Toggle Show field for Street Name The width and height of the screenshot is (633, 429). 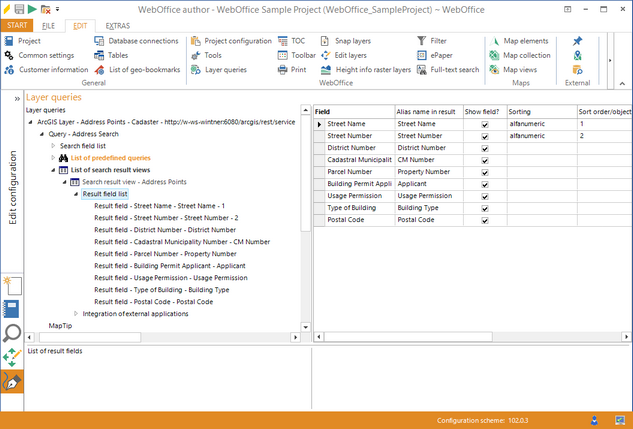[x=485, y=124]
